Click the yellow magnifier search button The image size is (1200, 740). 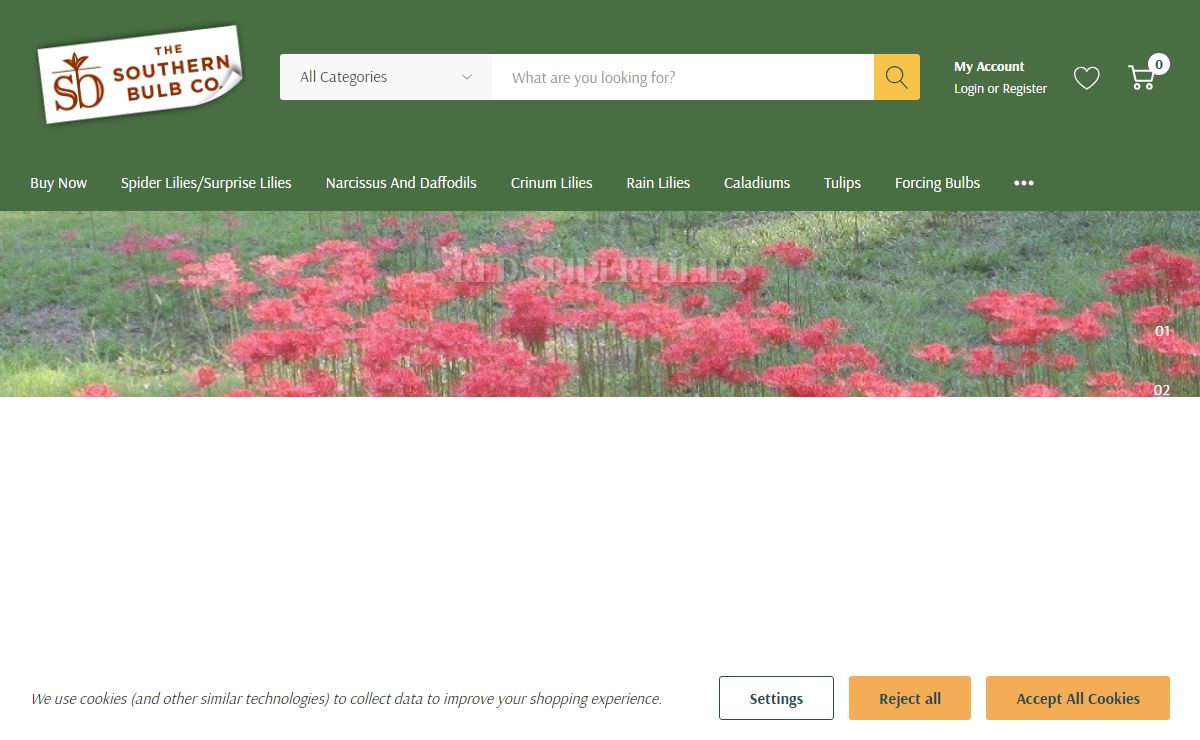click(897, 77)
